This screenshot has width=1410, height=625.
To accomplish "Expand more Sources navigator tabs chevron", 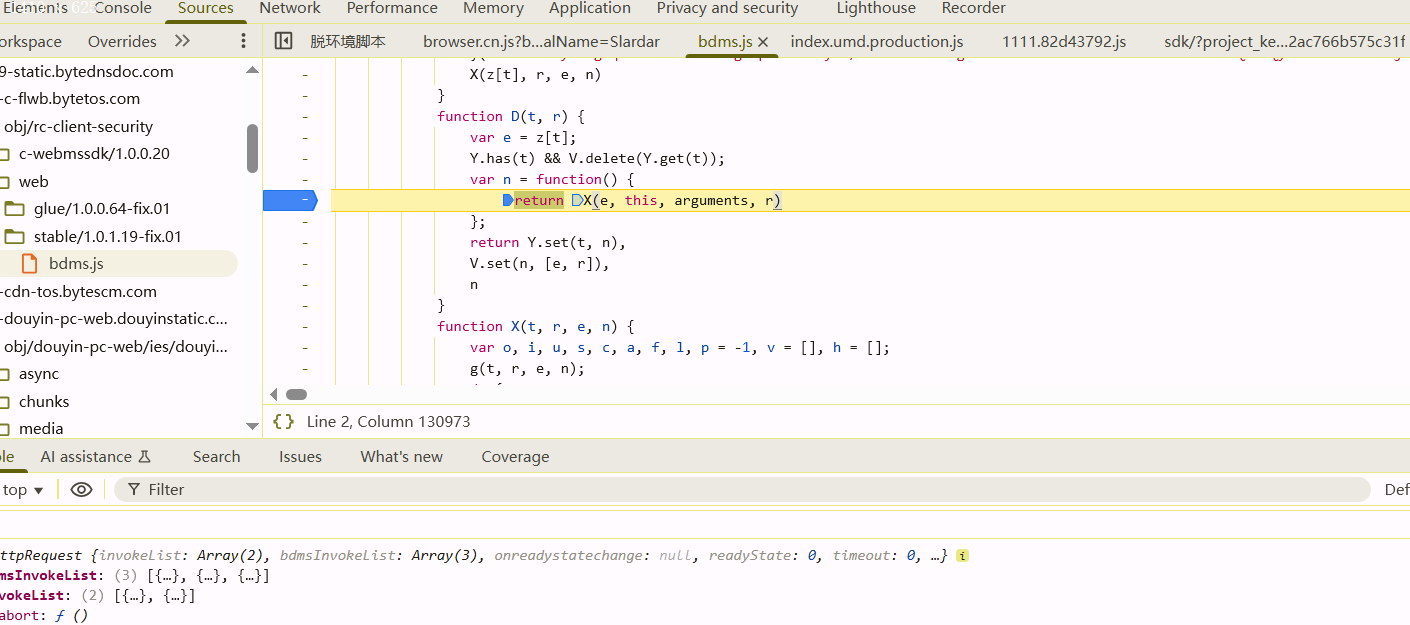I will point(182,41).
